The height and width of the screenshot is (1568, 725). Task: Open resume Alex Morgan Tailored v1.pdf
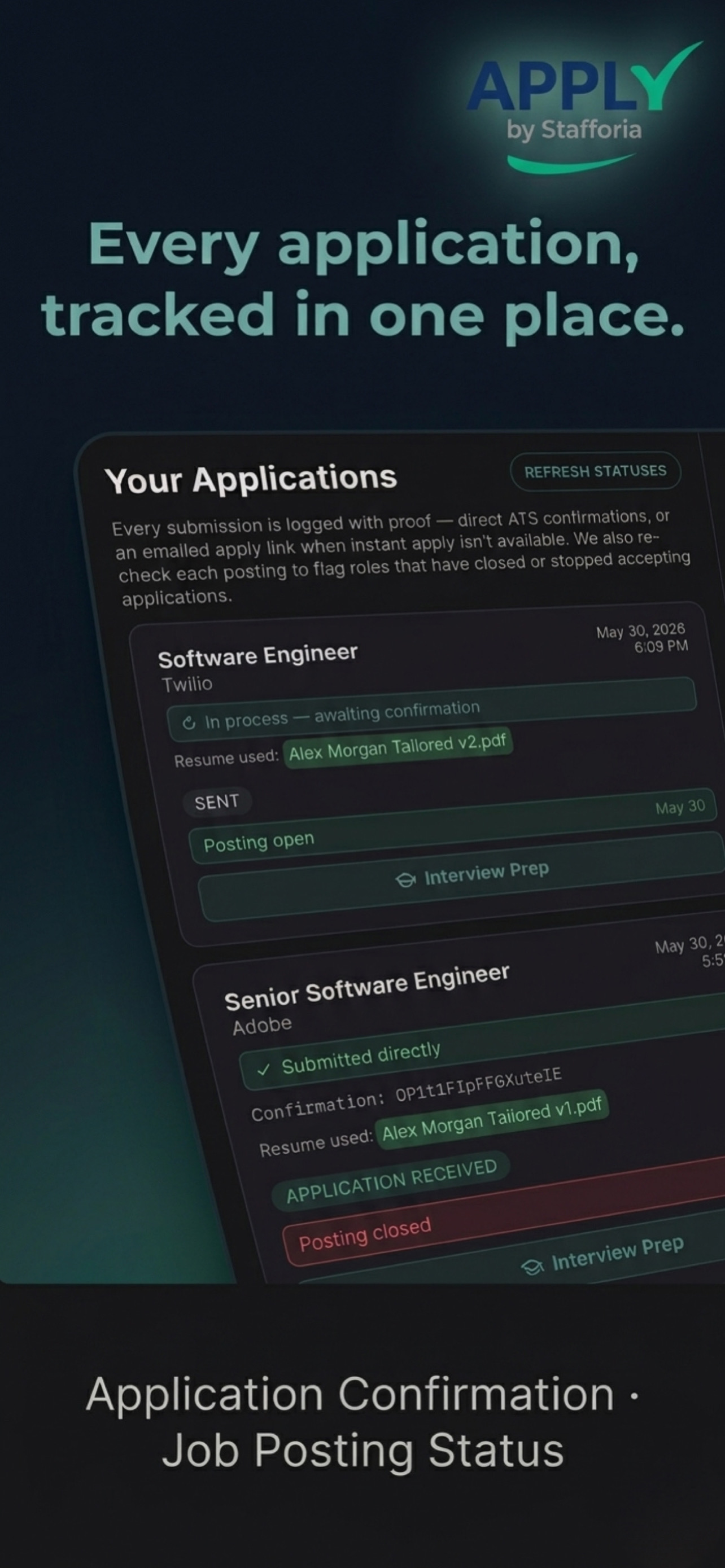tap(492, 1119)
